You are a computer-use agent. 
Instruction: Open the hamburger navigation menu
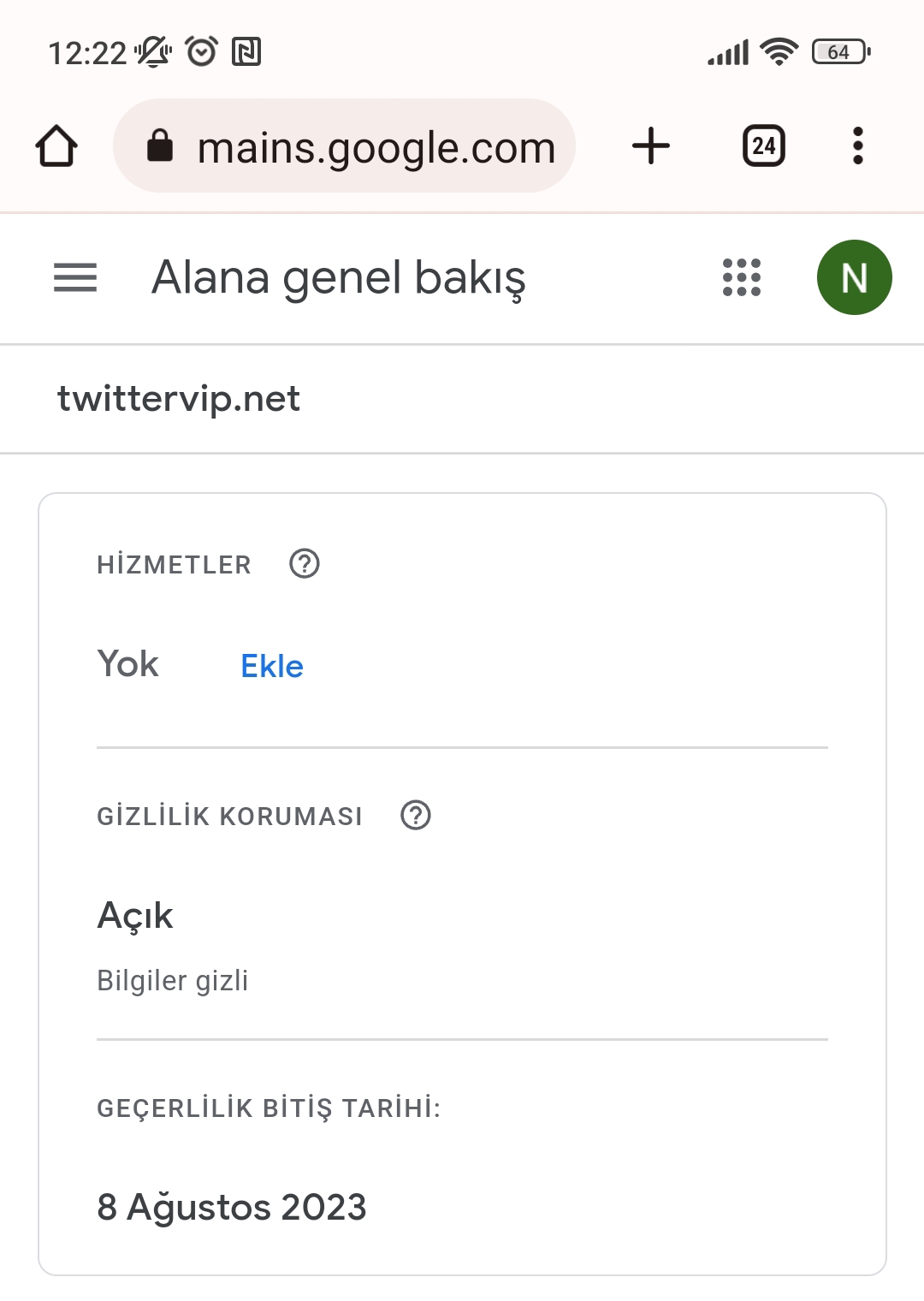tap(75, 277)
